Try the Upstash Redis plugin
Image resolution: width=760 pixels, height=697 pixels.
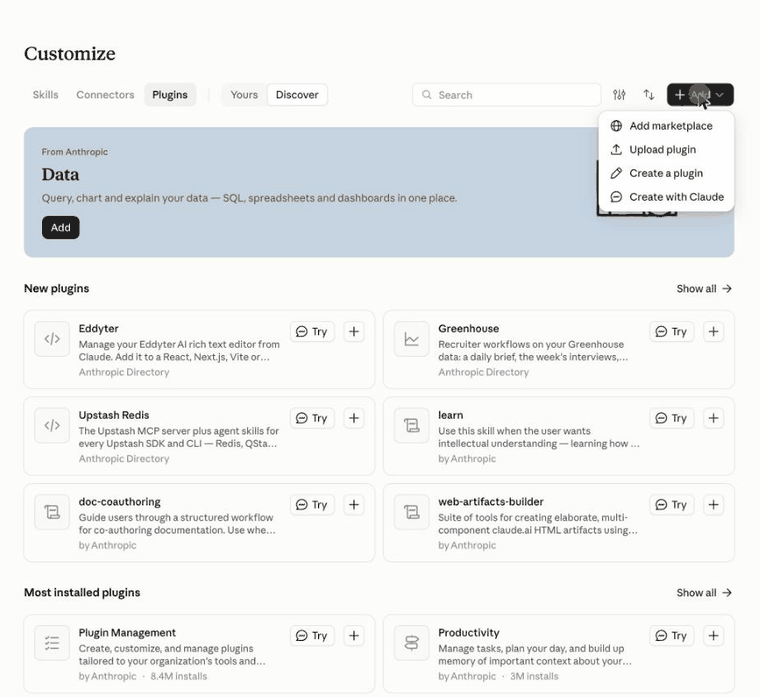click(x=312, y=418)
